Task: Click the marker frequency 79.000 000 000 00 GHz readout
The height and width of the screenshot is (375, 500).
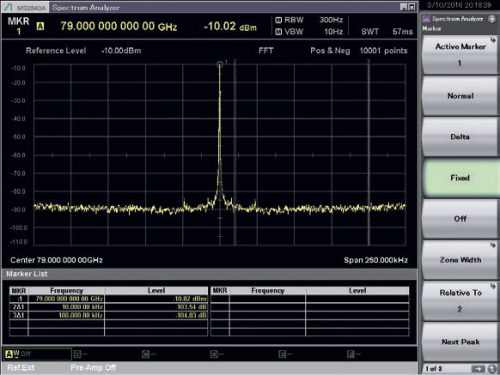Action: [119, 26]
